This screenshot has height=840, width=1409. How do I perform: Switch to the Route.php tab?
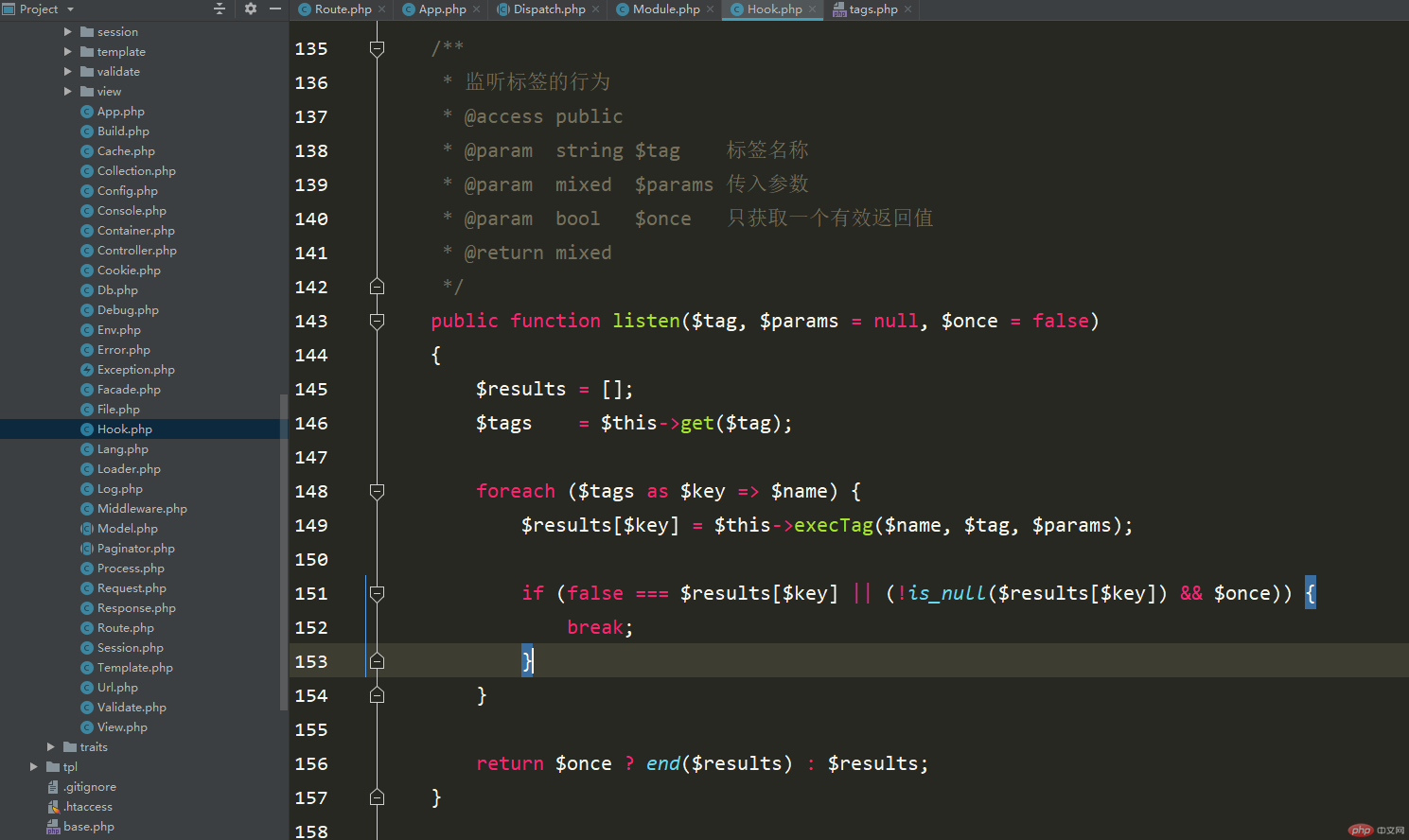[x=343, y=9]
